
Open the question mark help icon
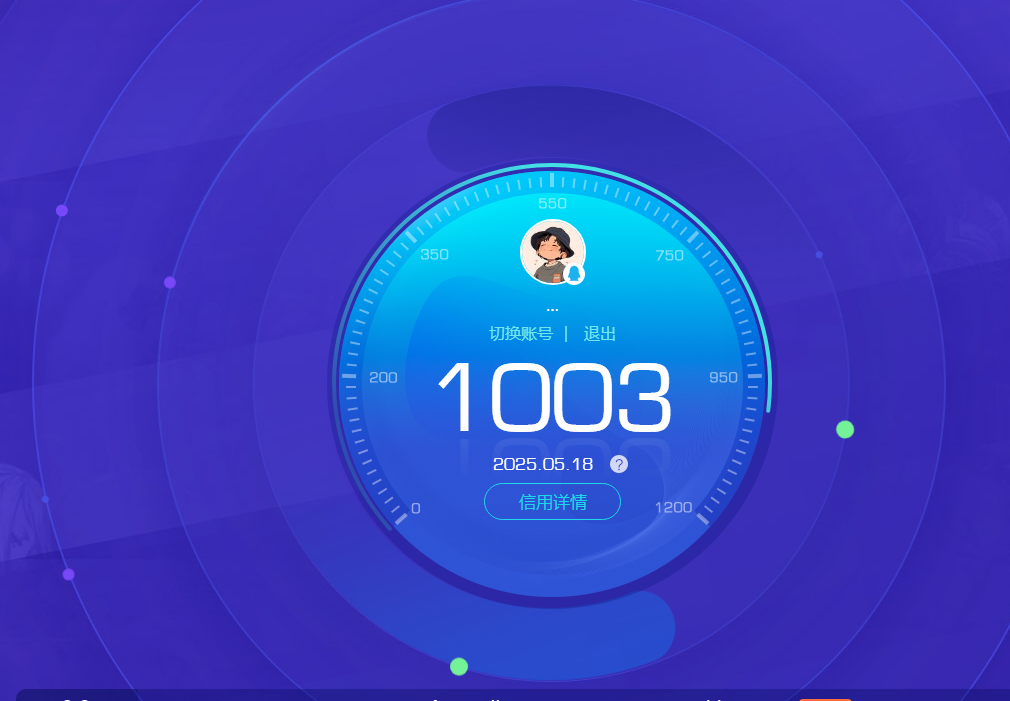(x=618, y=464)
